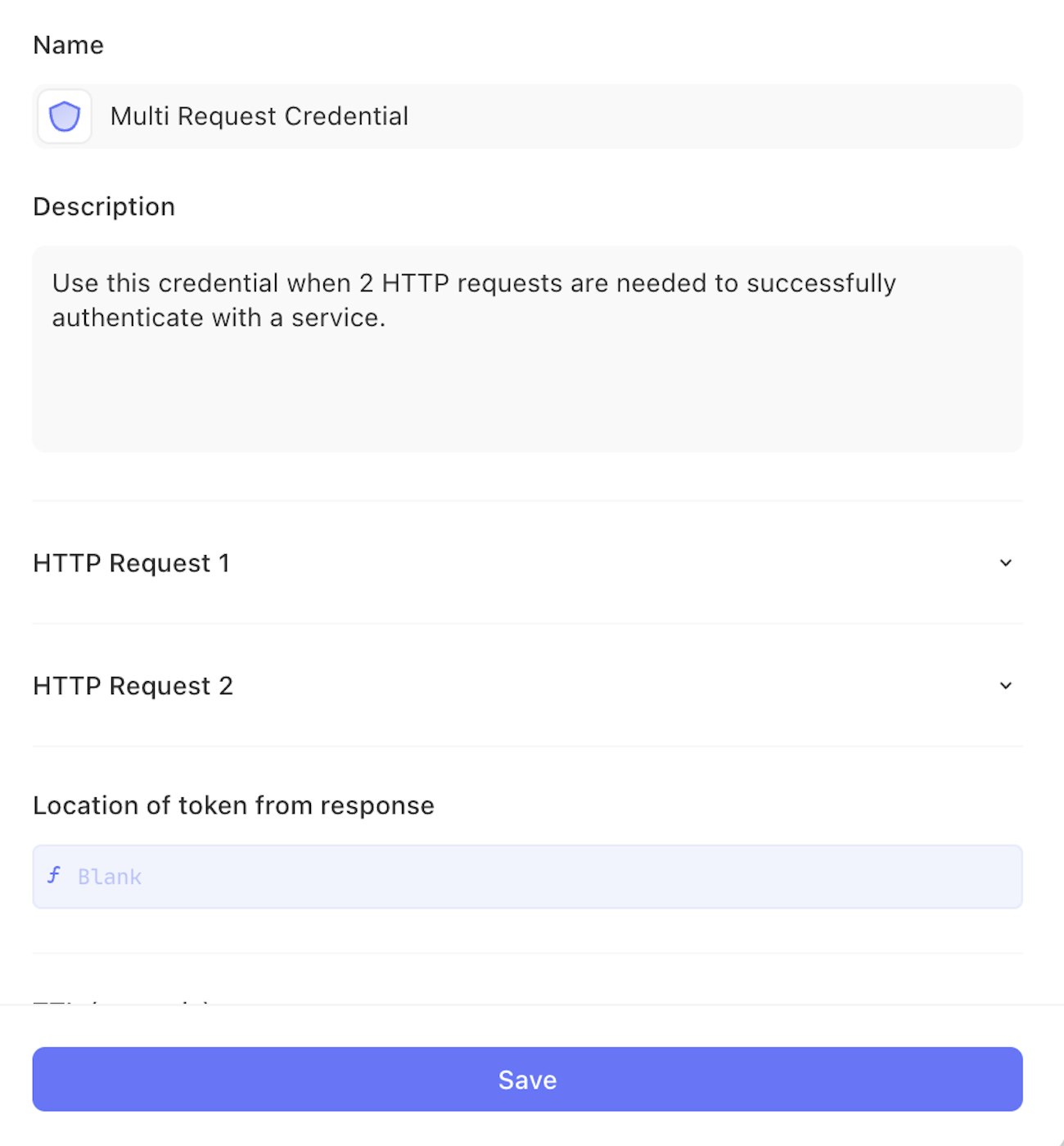Click the HTTP Request 1 section title
Image resolution: width=1064 pixels, height=1146 pixels.
(x=131, y=563)
